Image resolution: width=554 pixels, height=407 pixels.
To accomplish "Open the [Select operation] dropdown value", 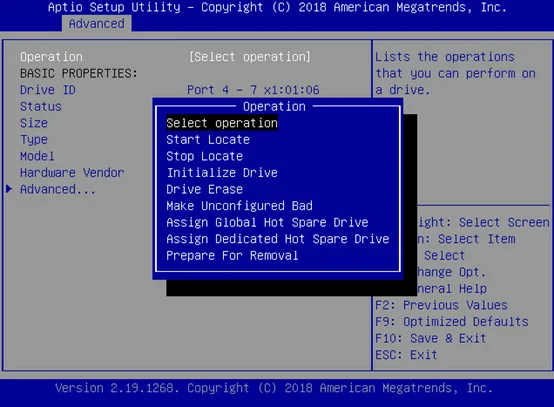I will click(x=250, y=57).
